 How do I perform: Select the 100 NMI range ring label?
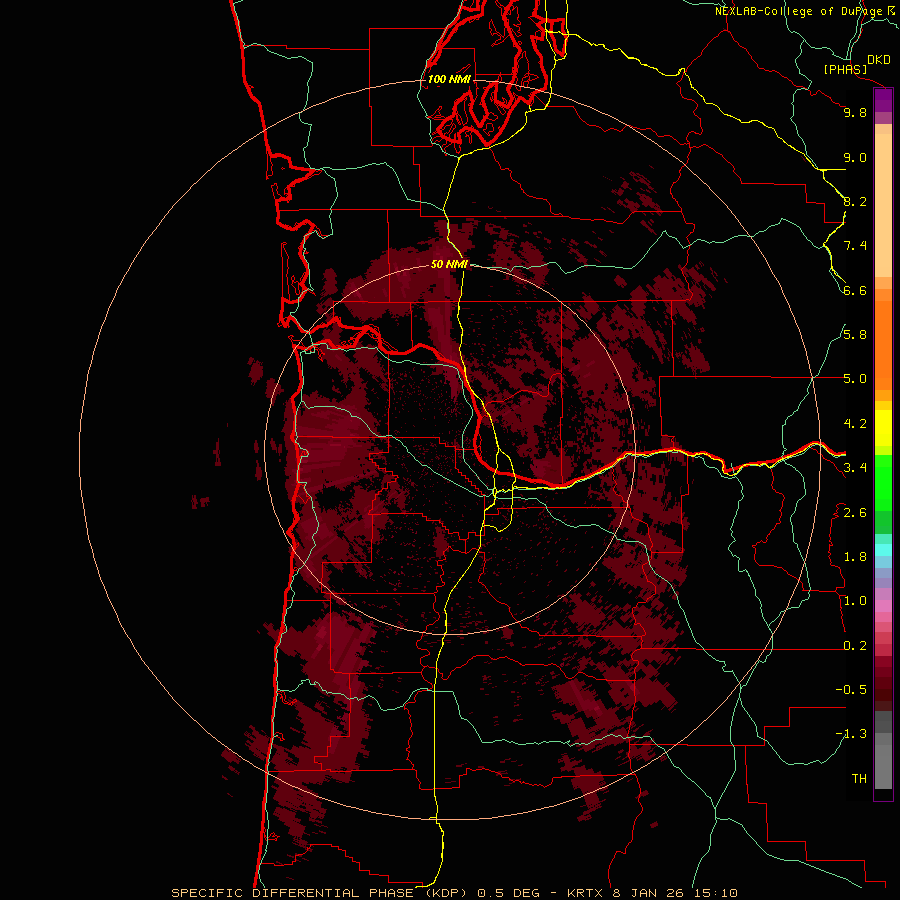tap(449, 79)
